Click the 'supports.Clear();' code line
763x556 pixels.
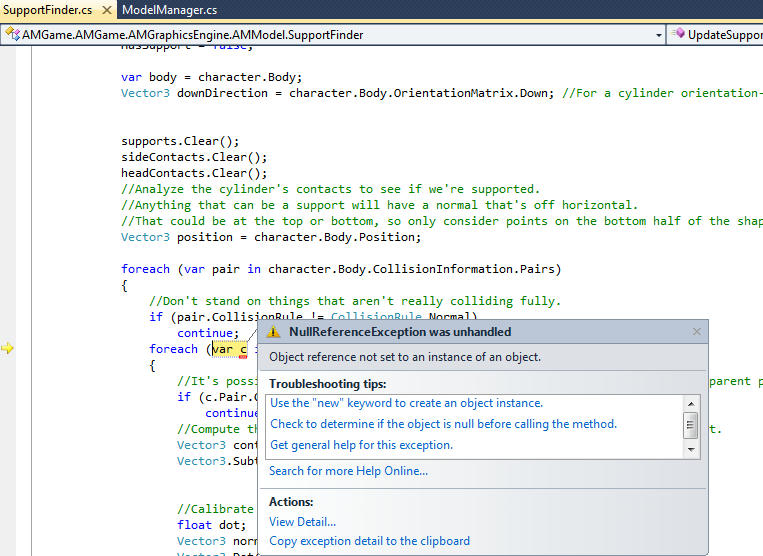coord(180,141)
